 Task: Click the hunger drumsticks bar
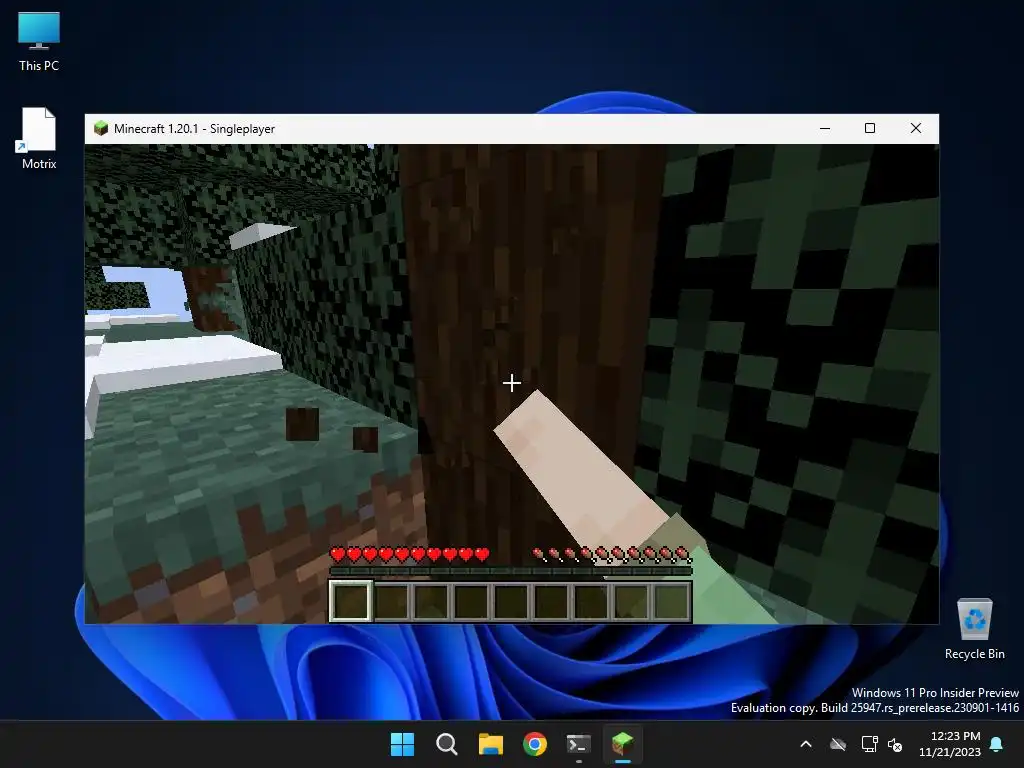pos(613,555)
